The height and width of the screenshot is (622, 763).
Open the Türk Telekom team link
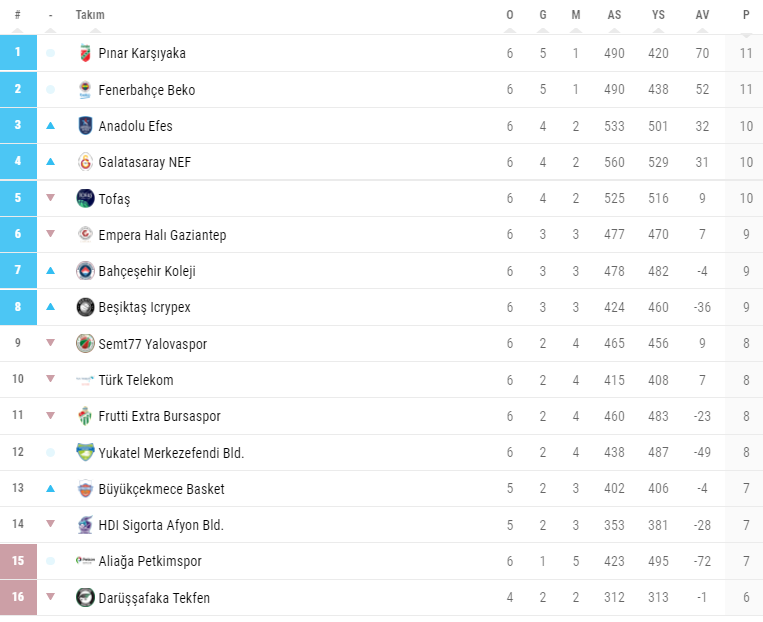tap(136, 380)
